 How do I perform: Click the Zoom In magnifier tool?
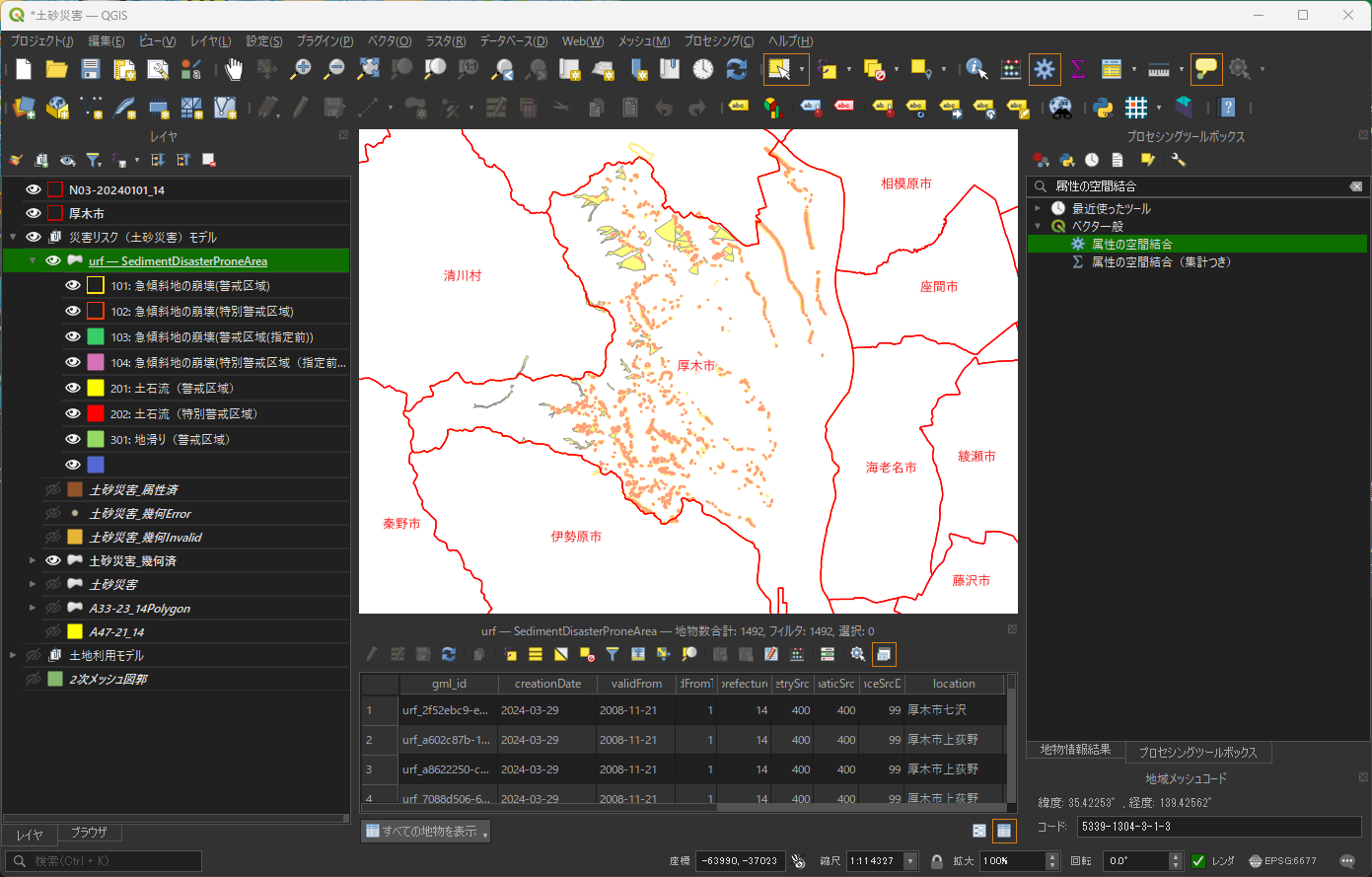(302, 69)
